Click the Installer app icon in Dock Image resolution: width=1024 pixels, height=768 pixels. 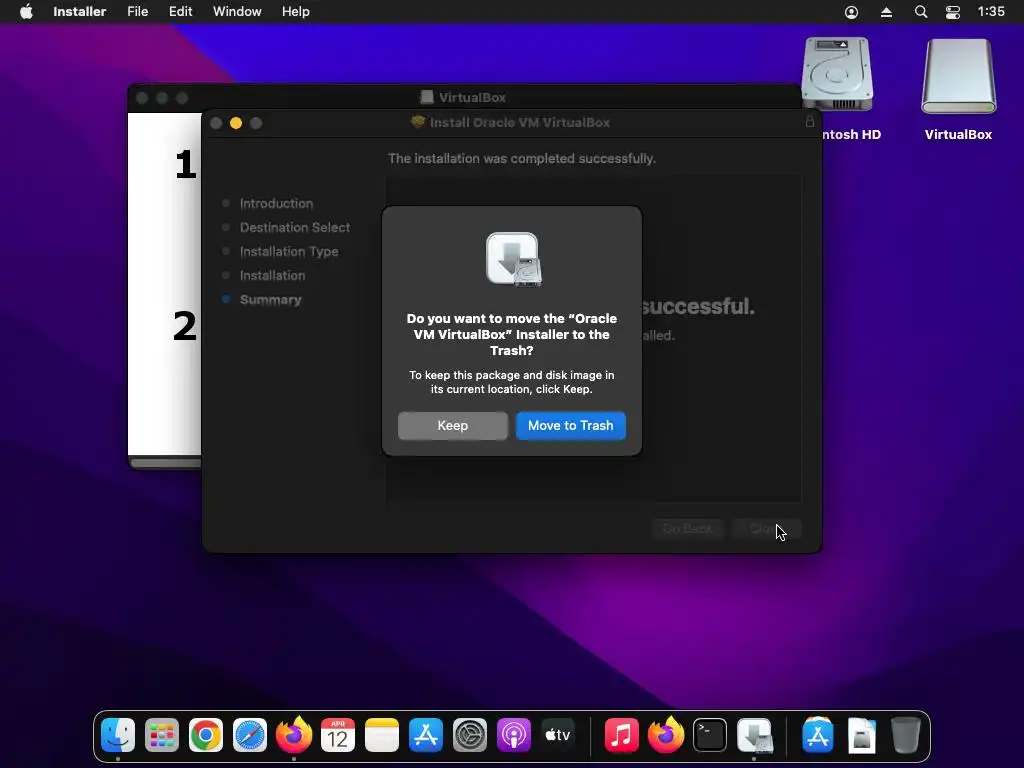(754, 735)
